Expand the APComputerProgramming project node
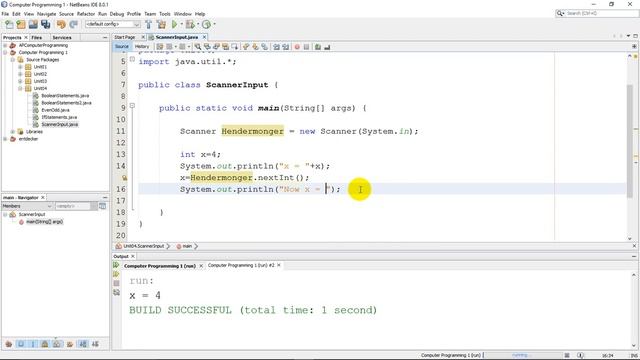640x360 pixels. (x=5, y=45)
